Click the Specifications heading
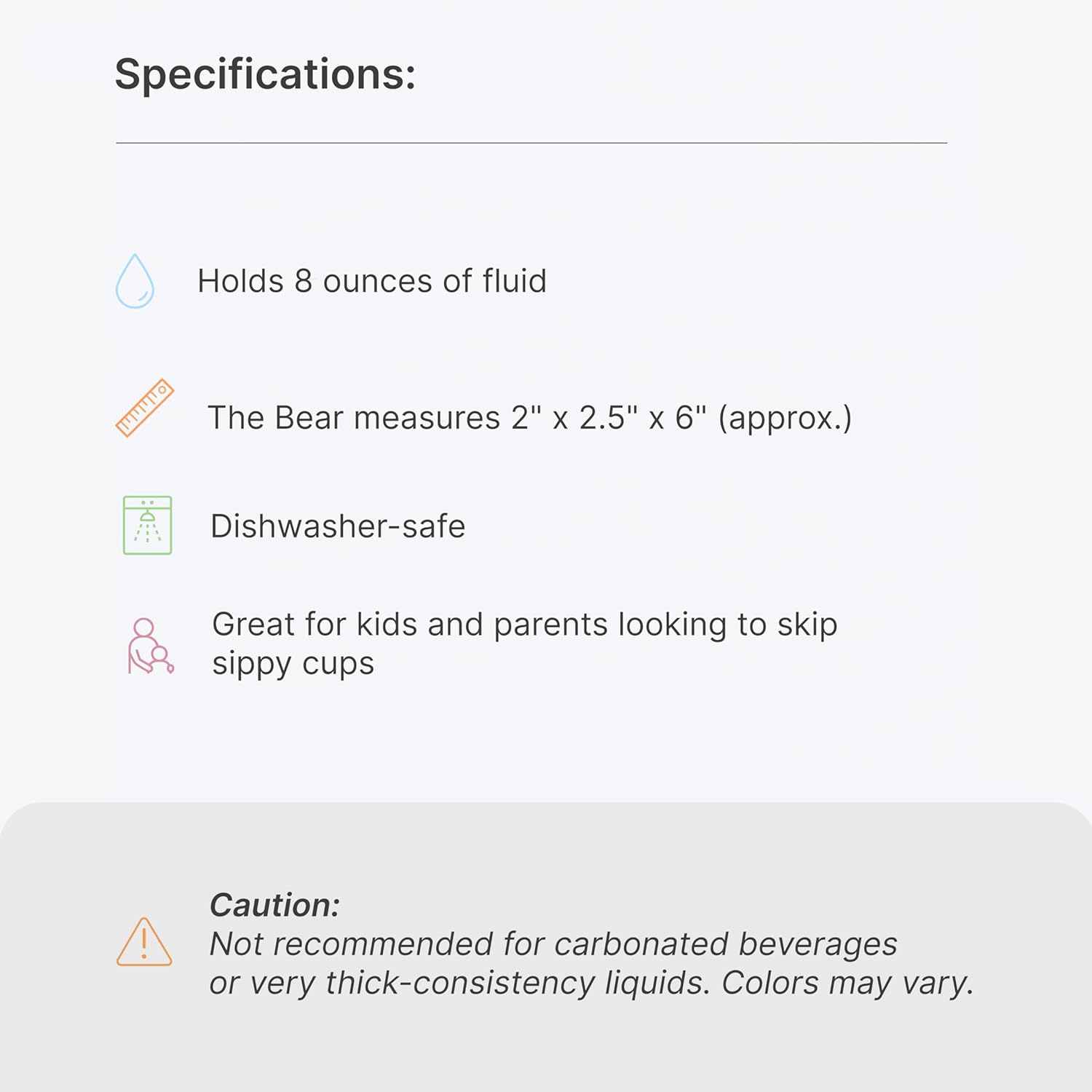 [x=265, y=74]
